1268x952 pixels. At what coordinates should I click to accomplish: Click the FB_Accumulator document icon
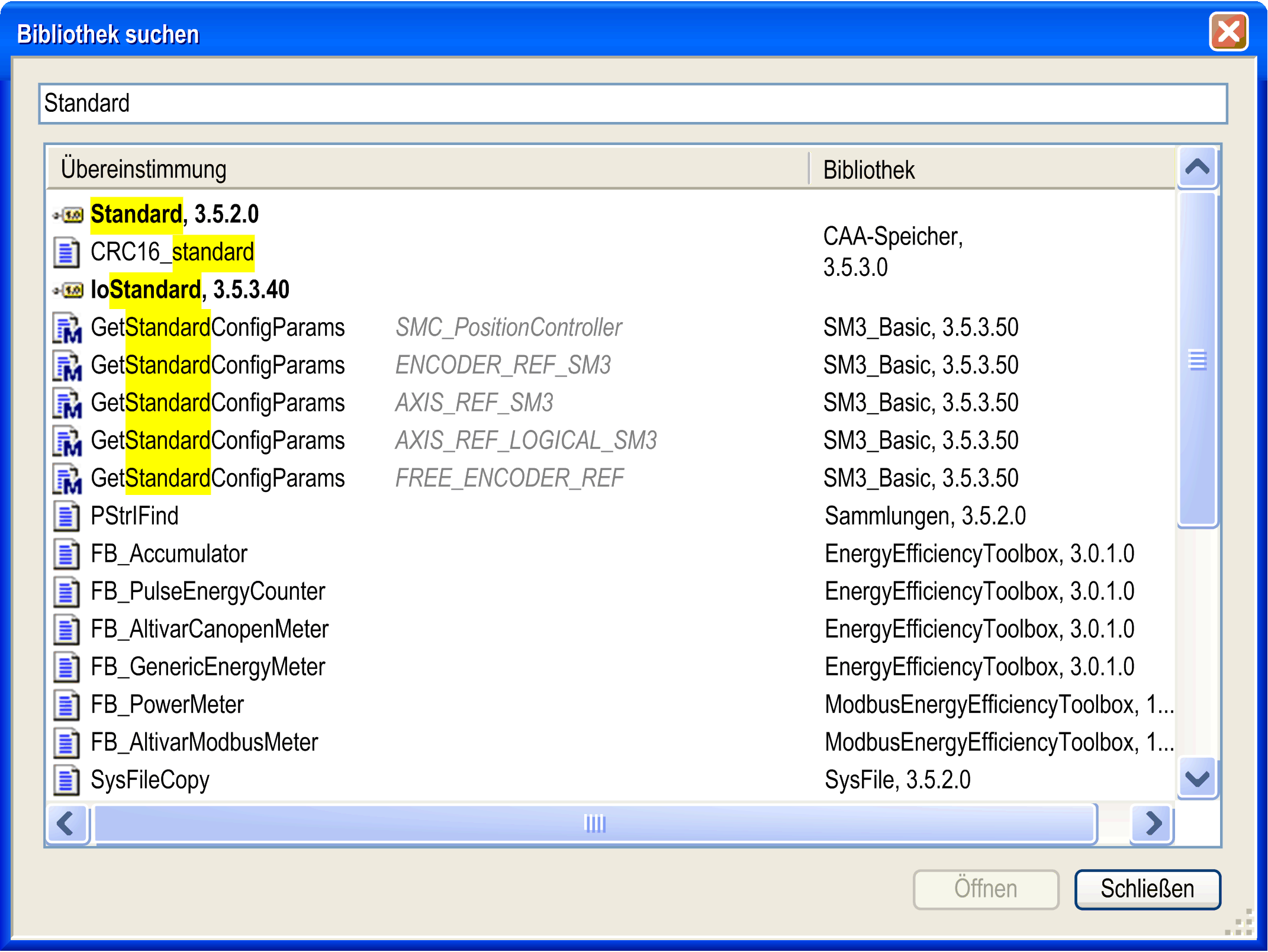(x=66, y=554)
